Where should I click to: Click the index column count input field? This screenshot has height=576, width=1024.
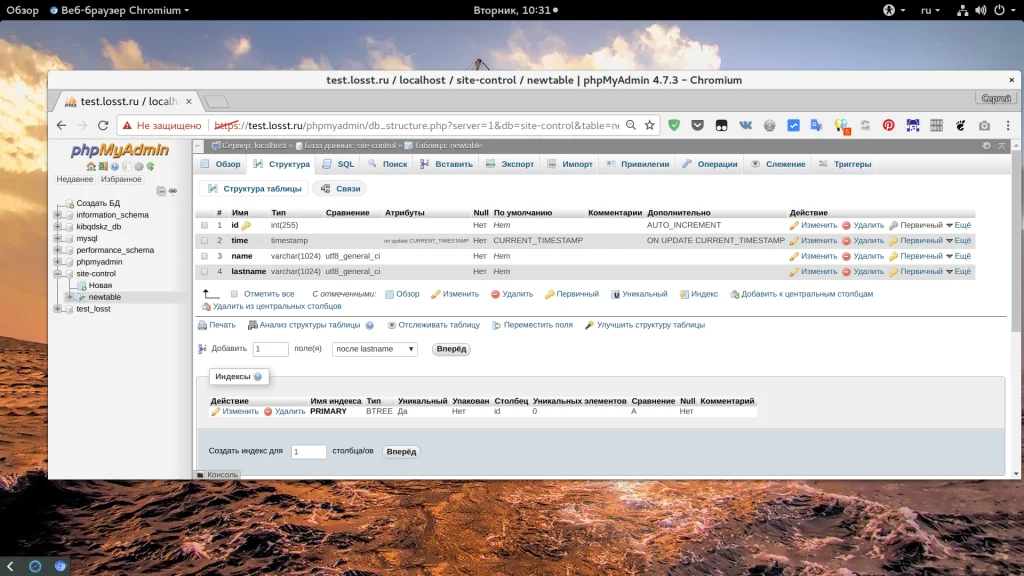tap(309, 452)
